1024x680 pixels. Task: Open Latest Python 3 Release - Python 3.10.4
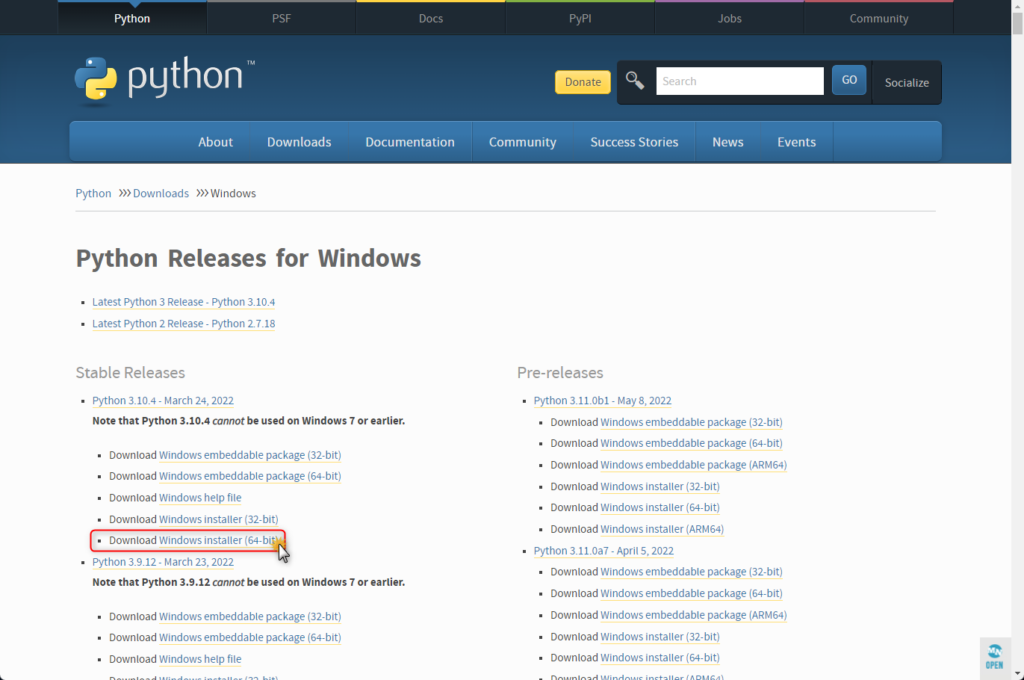[184, 302]
